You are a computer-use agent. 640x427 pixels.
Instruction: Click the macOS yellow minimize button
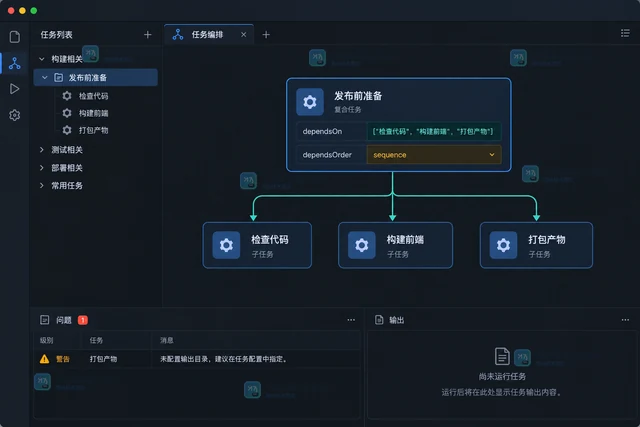click(x=22, y=11)
